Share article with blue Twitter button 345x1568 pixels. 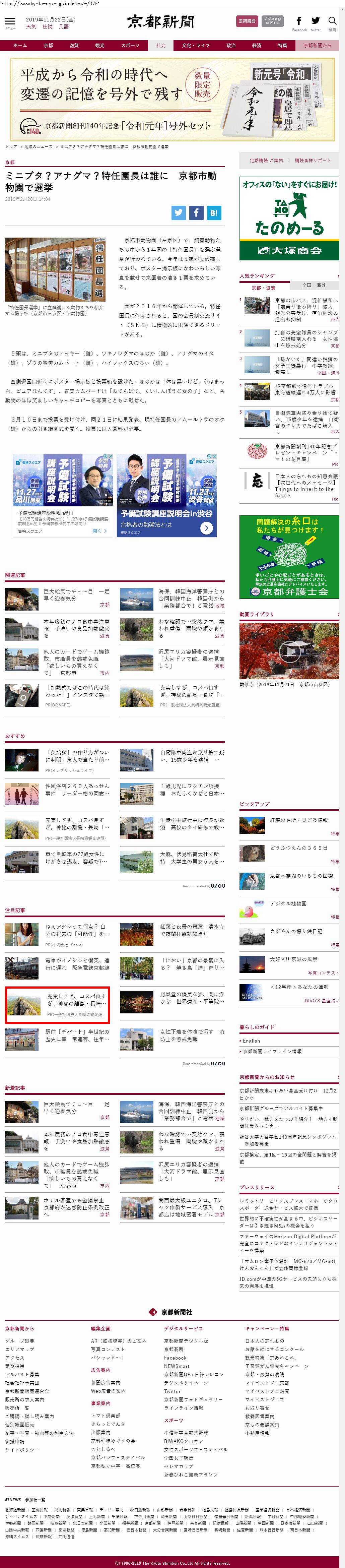178,212
